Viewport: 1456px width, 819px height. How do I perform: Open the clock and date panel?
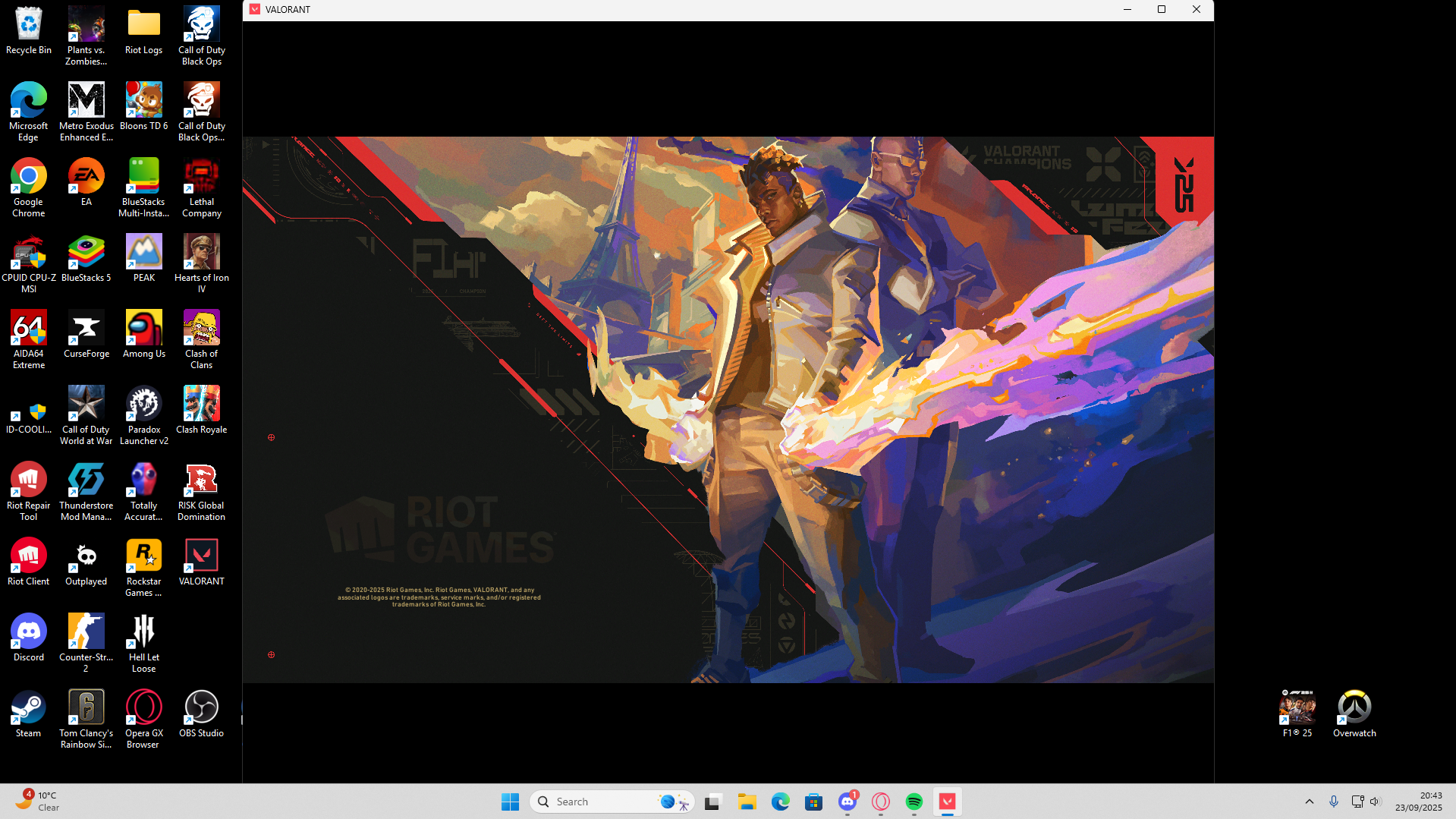click(1419, 802)
